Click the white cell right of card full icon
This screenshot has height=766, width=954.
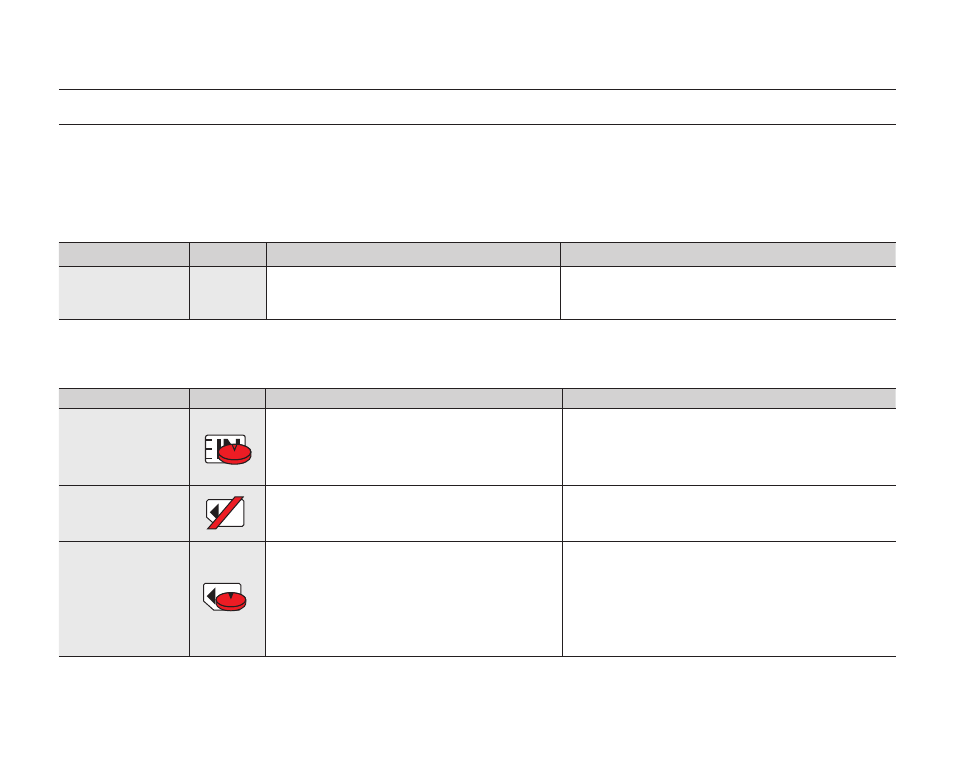click(x=414, y=599)
